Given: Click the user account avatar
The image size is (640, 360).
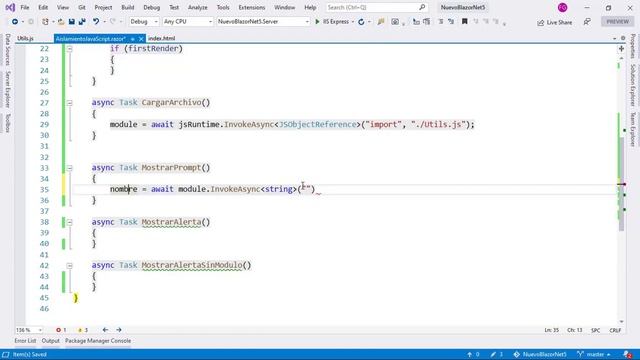Looking at the screenshot, I should click(x=562, y=7).
